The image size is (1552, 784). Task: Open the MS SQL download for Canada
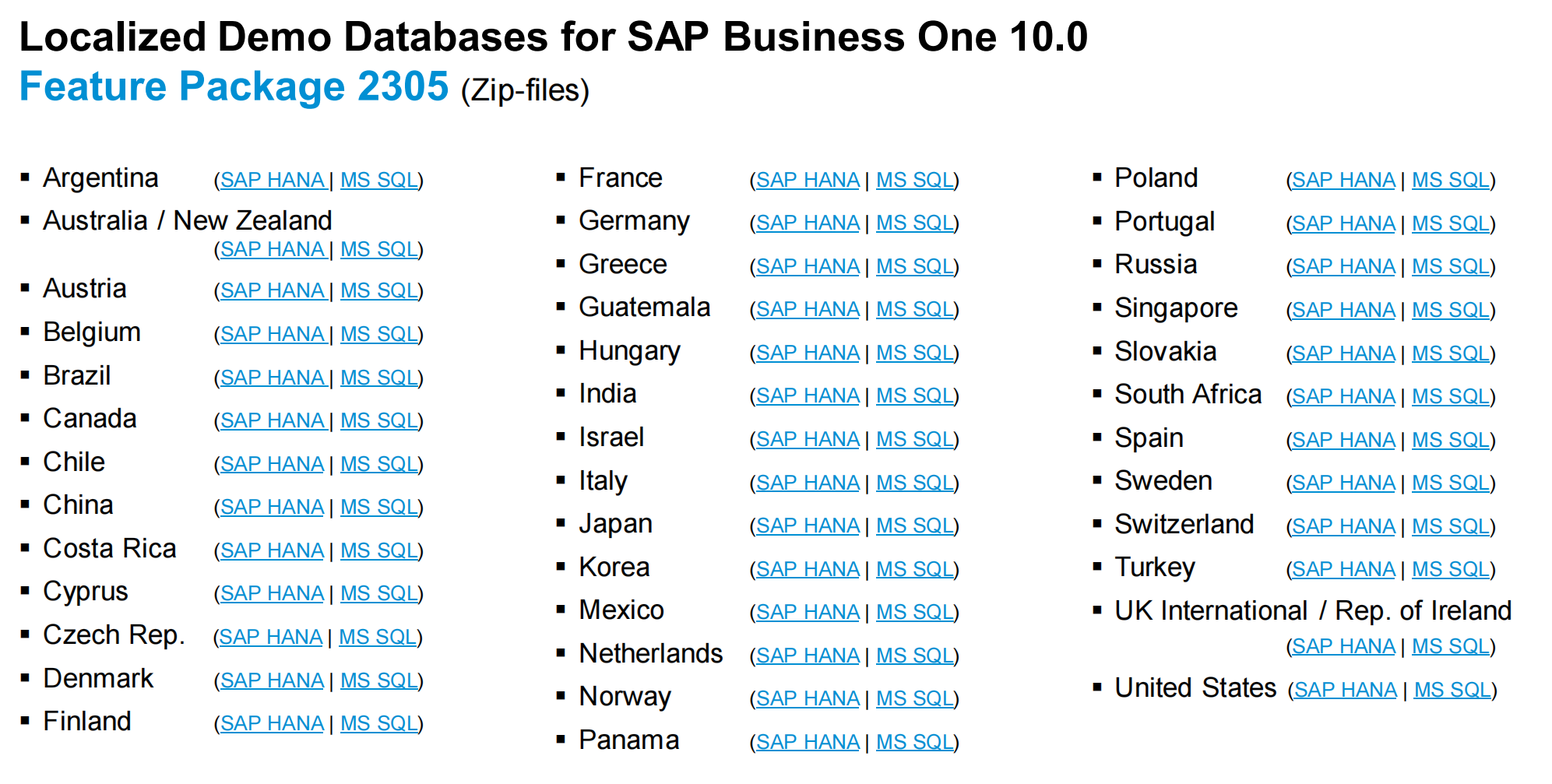pos(379,420)
